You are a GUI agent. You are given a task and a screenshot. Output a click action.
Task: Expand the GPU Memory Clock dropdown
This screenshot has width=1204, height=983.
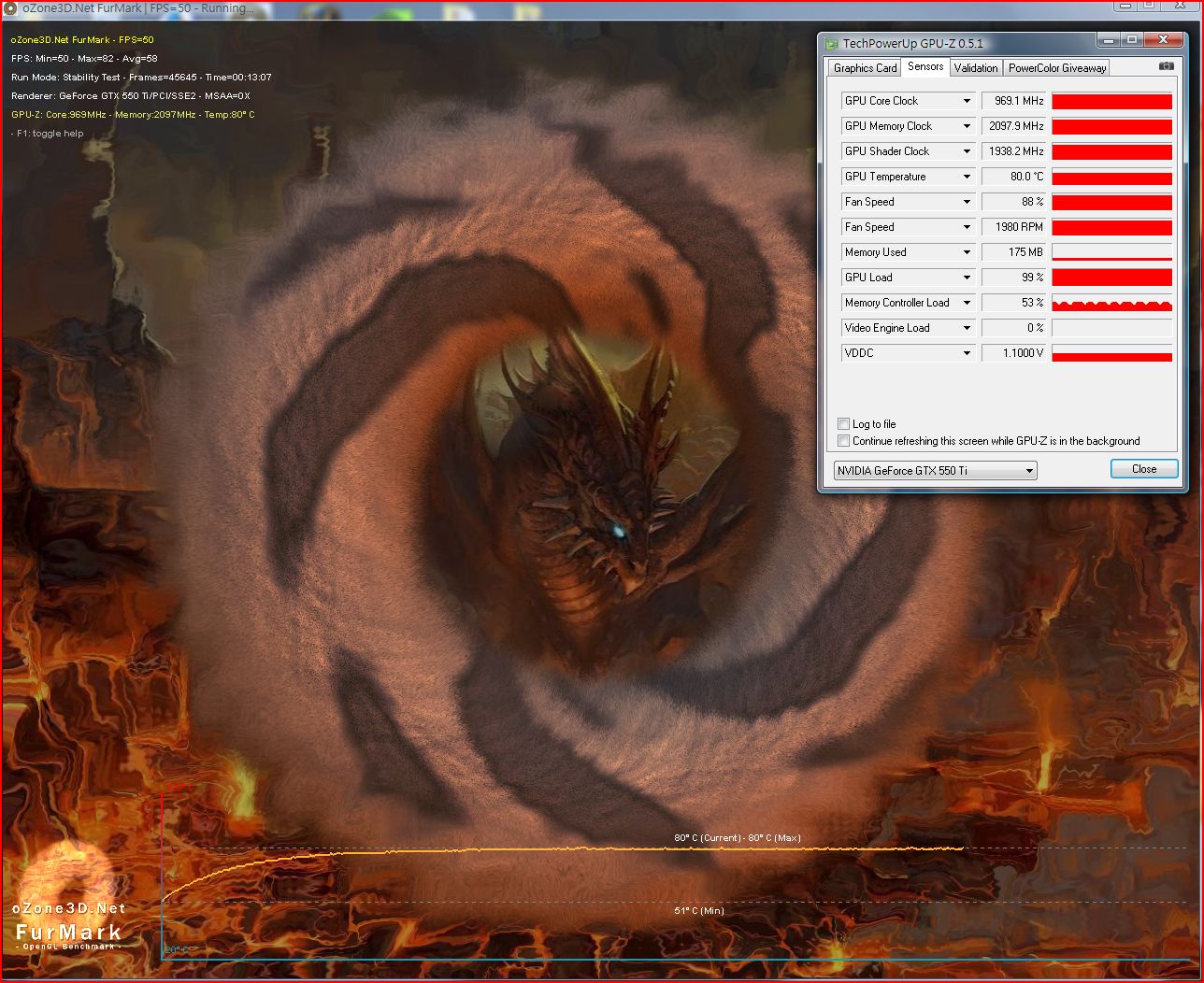point(967,126)
